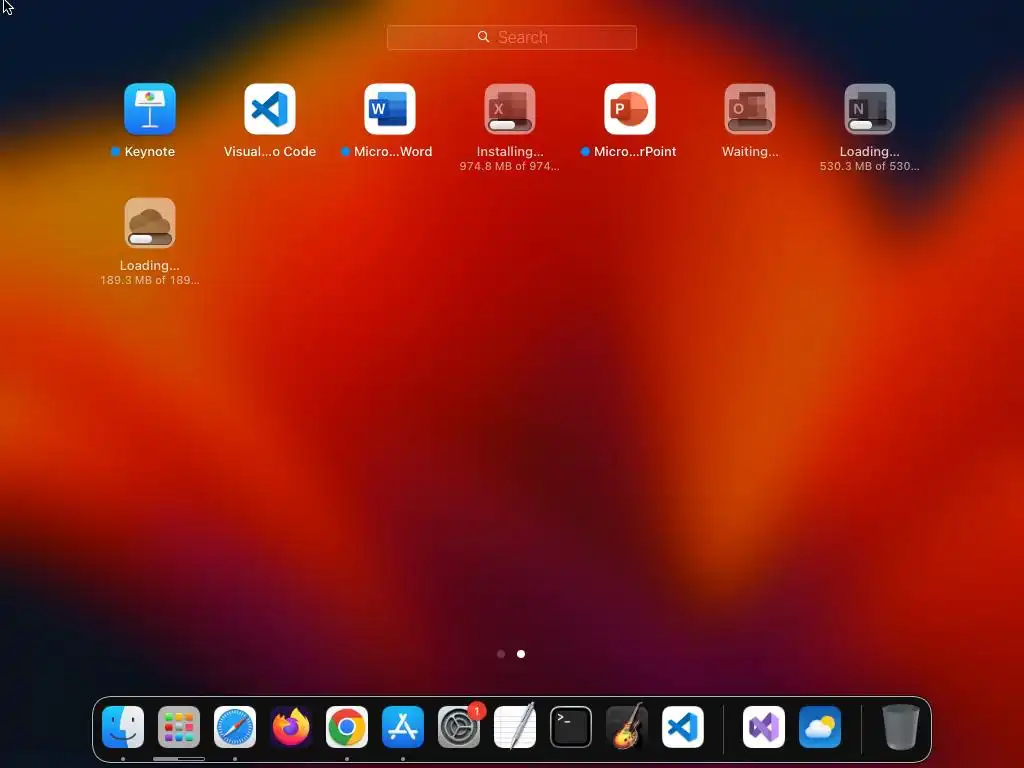Screen dimensions: 1024x768
Task: Click the "Waiting..." label
Action: [x=750, y=152]
